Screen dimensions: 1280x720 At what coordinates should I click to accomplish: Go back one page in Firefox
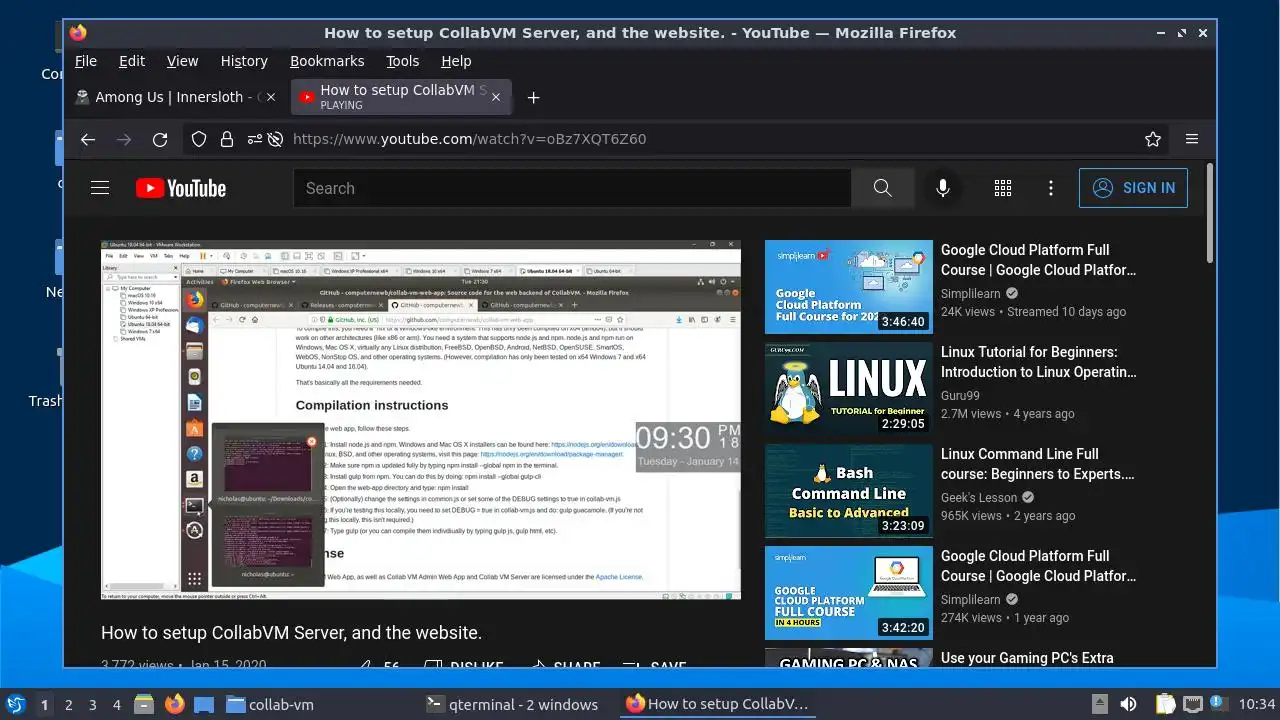click(x=88, y=139)
